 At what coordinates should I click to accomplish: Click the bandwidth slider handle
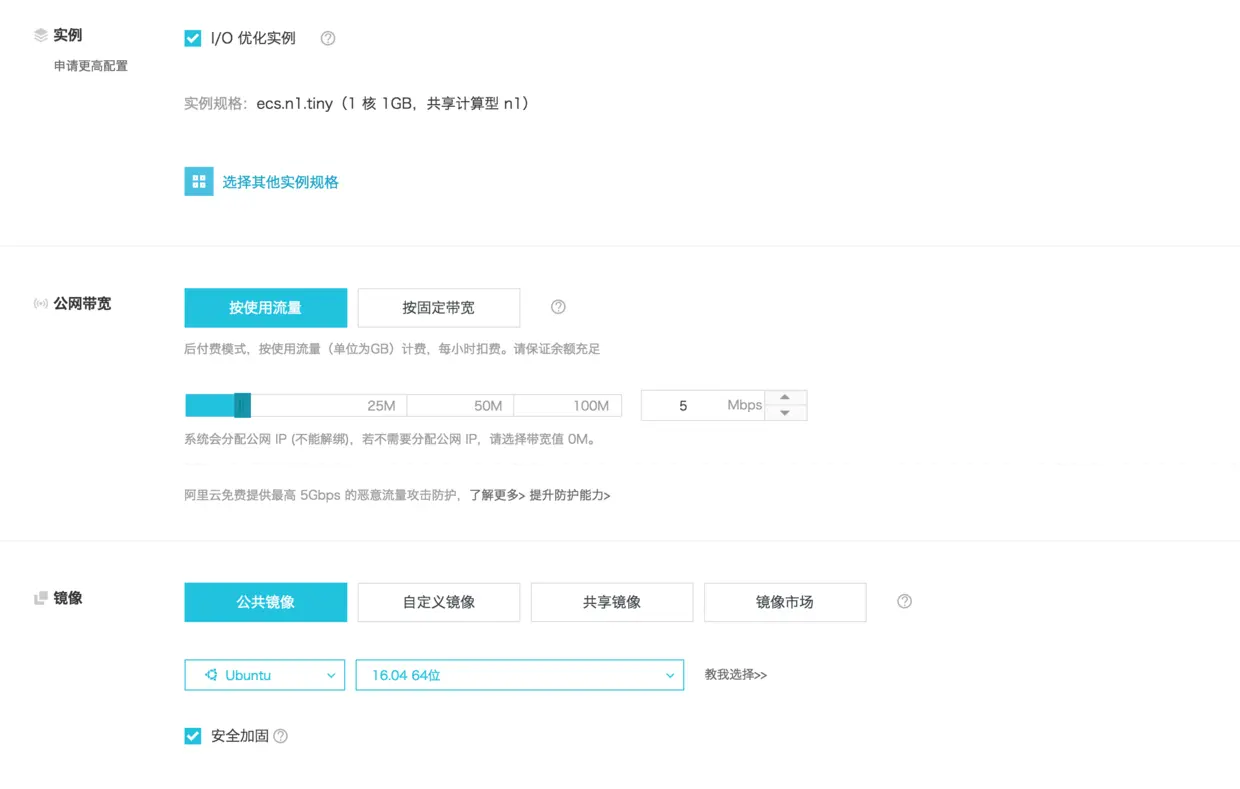point(240,405)
